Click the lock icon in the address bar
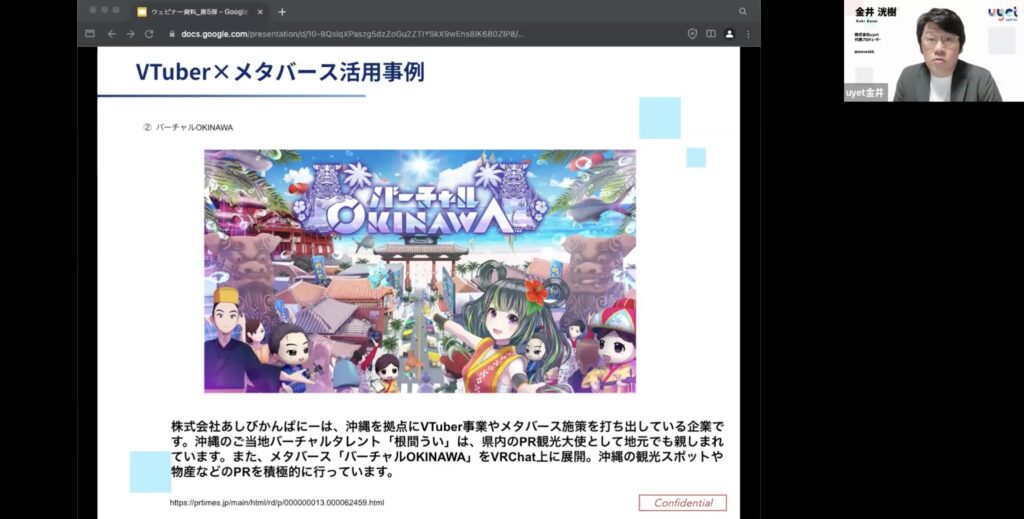The height and width of the screenshot is (519, 1024). pyautogui.click(x=172, y=34)
